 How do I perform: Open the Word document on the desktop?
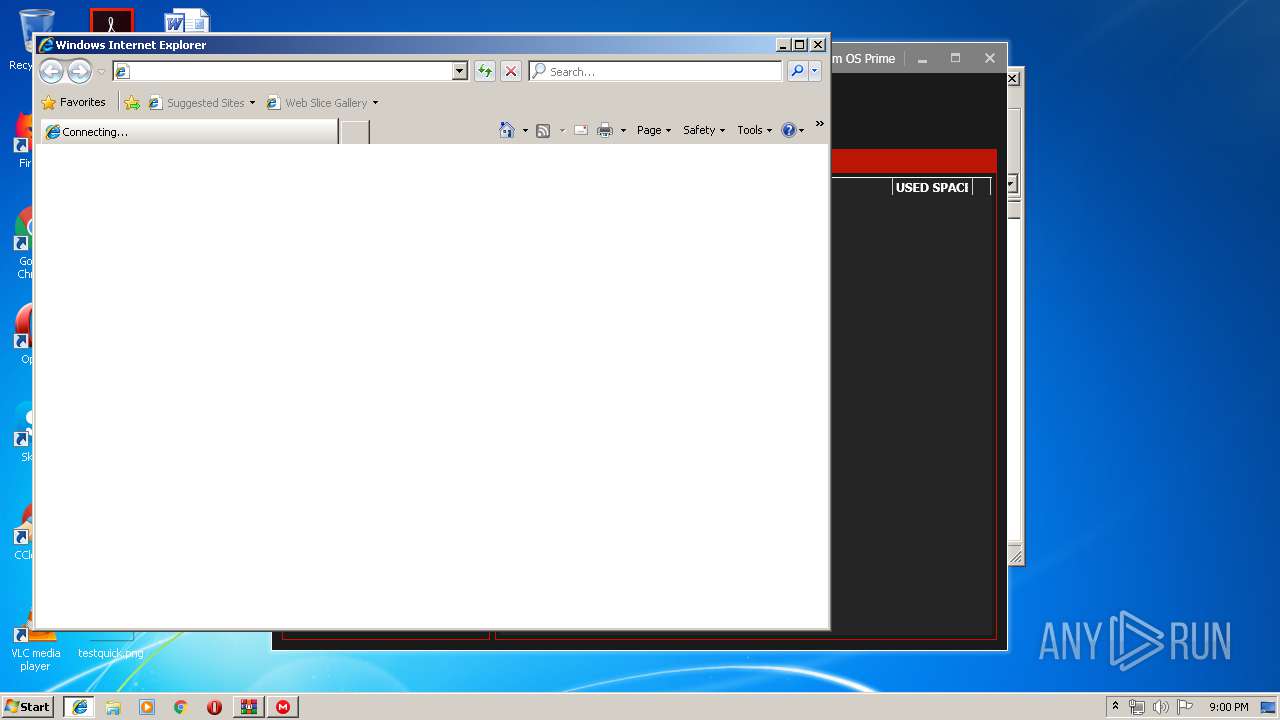(x=186, y=22)
